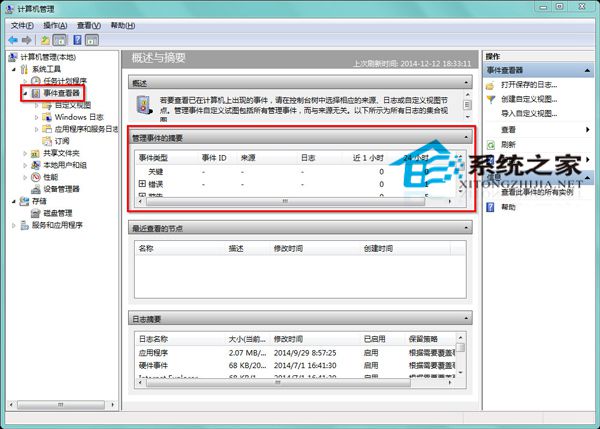Select 应用程序和服务日志 node
This screenshot has height=429, width=600.
point(86,129)
